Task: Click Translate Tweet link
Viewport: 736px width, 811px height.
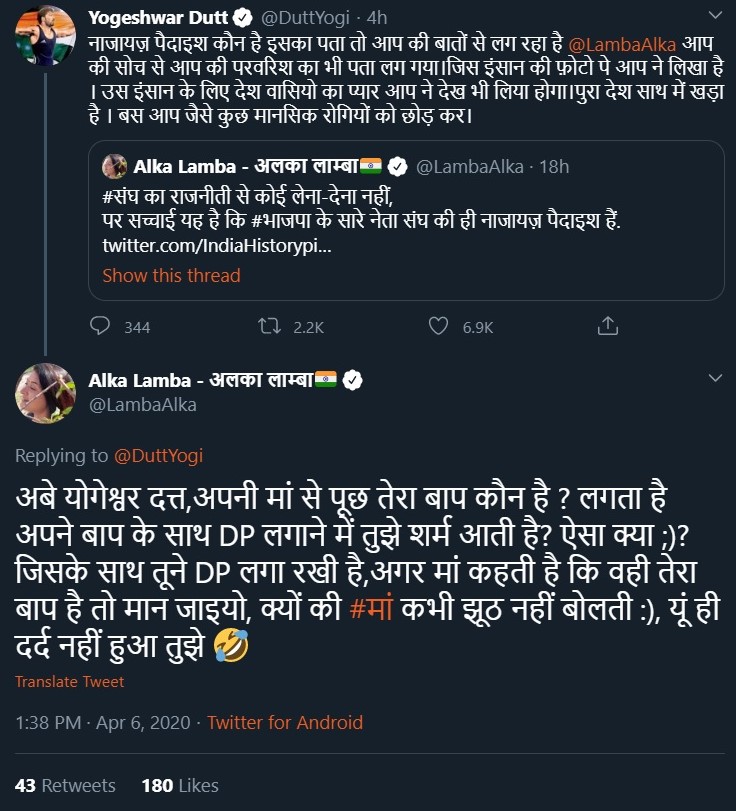Action: (70, 682)
